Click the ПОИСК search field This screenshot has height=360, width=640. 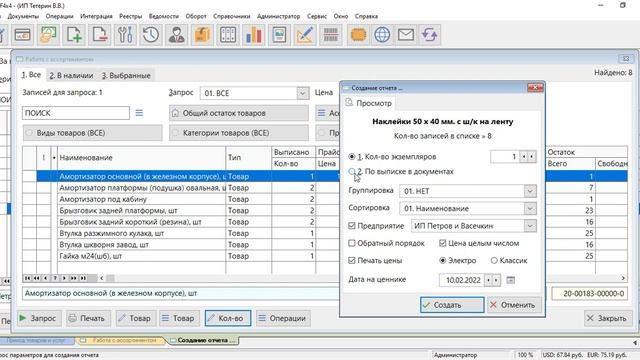click(76, 113)
